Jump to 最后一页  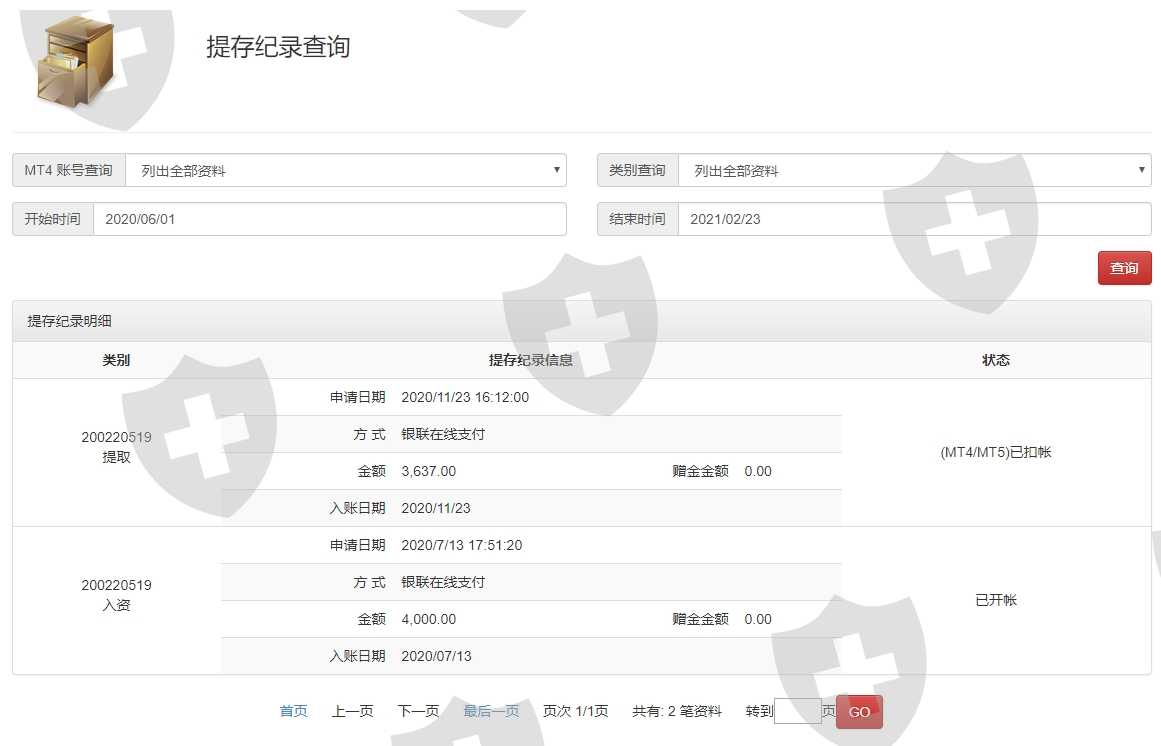coord(491,711)
